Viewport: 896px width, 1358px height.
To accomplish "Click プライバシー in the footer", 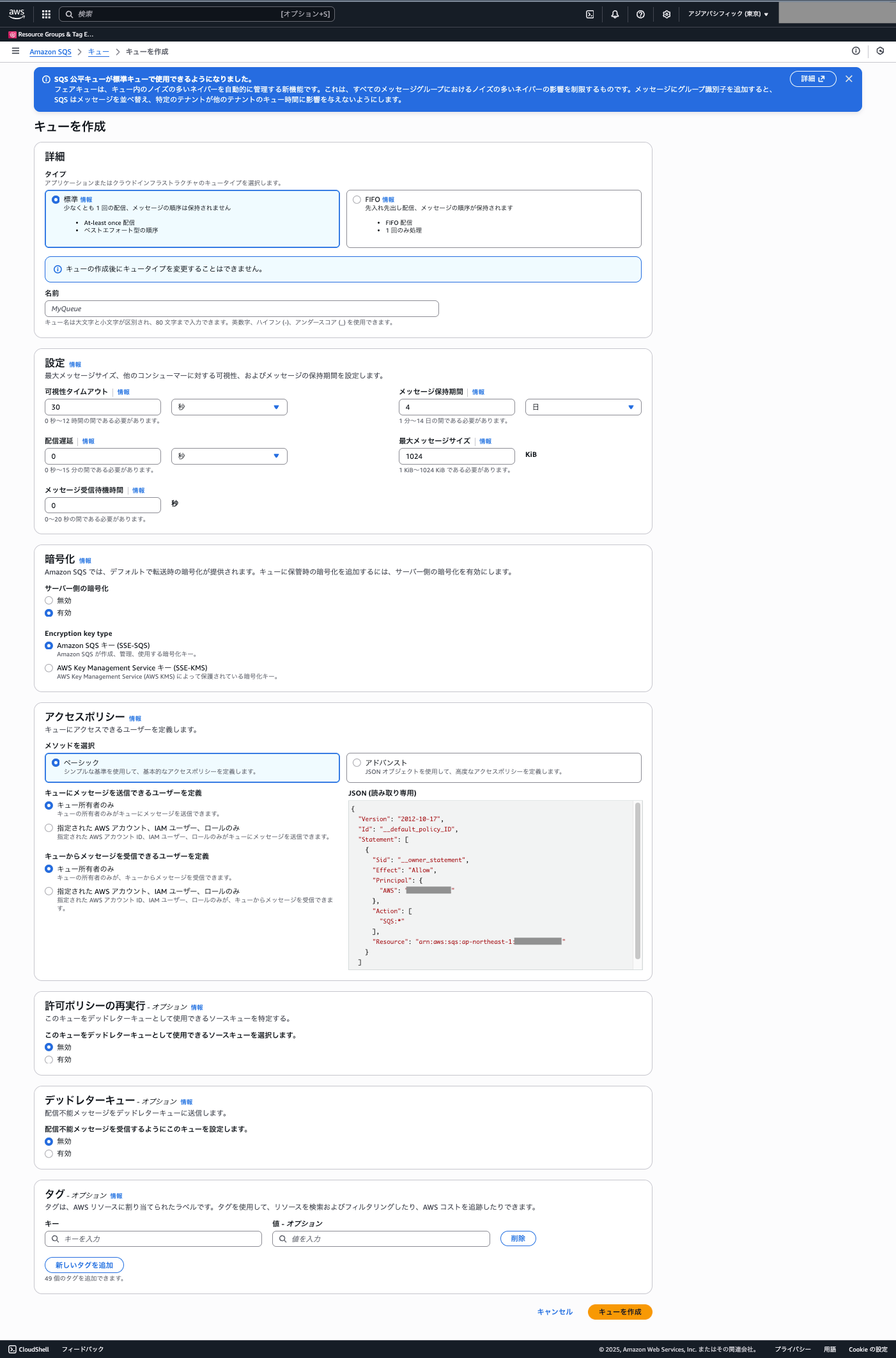I will [792, 1349].
